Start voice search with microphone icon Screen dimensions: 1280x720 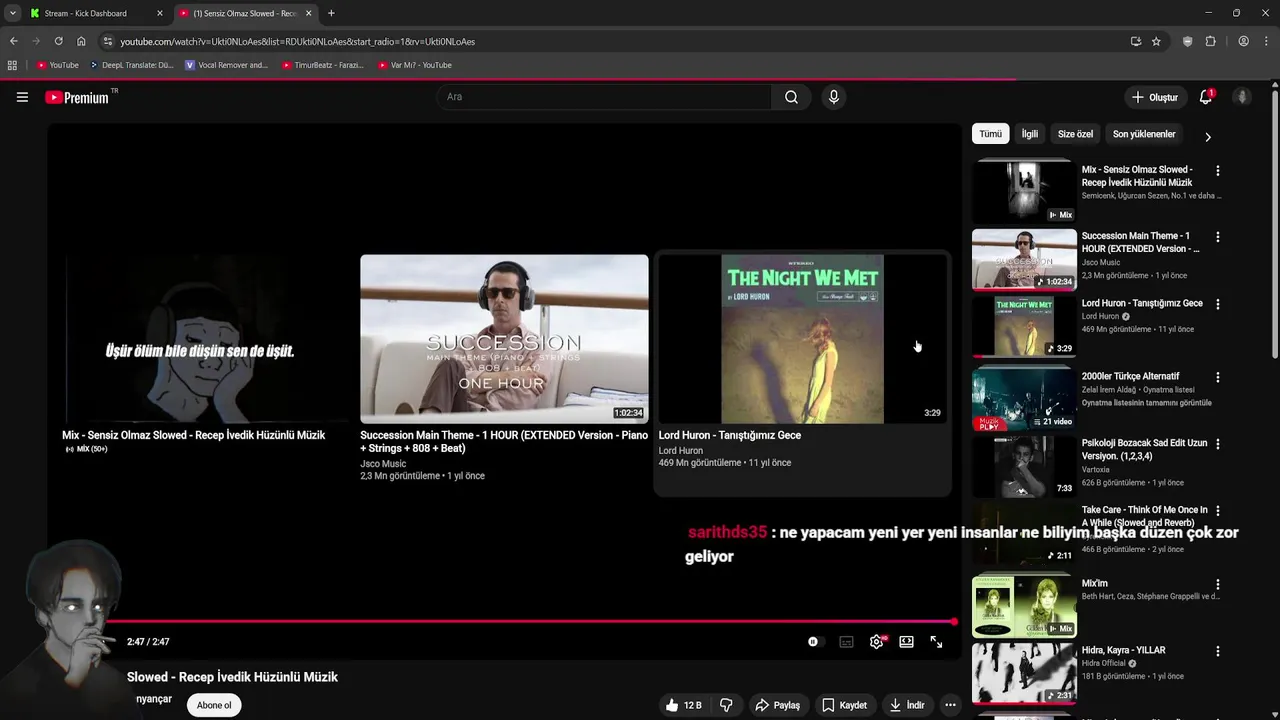tap(833, 97)
